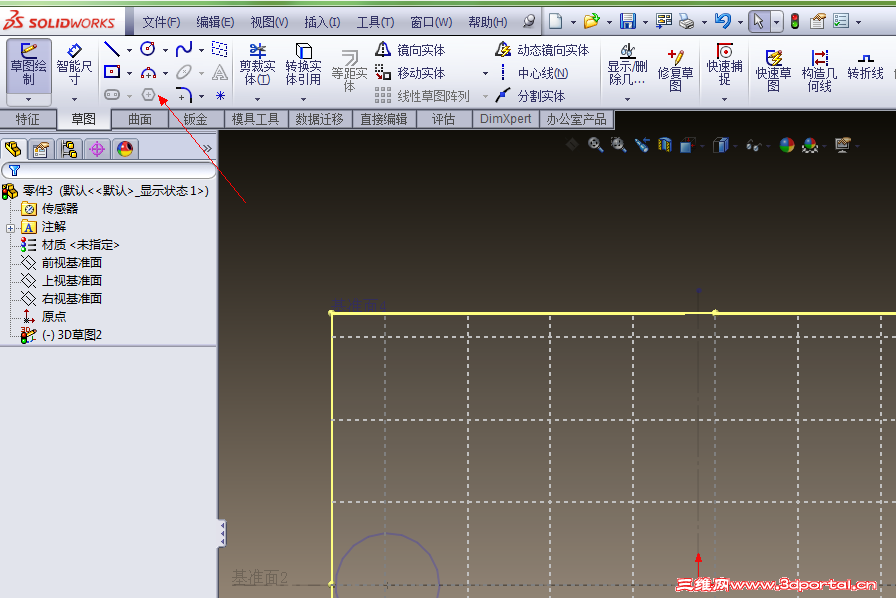Select the sketch Text tool
This screenshot has width=896, height=598.
(220, 73)
